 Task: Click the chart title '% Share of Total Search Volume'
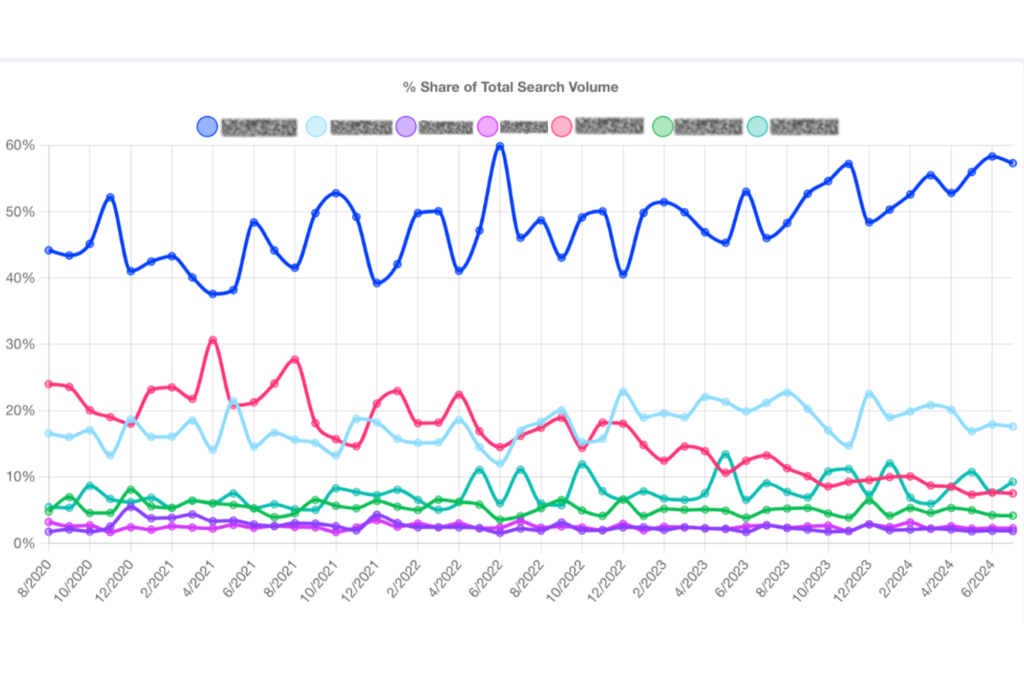tap(510, 87)
